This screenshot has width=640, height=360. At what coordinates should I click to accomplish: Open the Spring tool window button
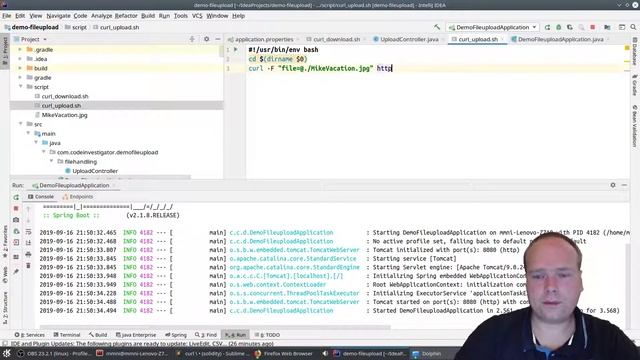pos(176,335)
